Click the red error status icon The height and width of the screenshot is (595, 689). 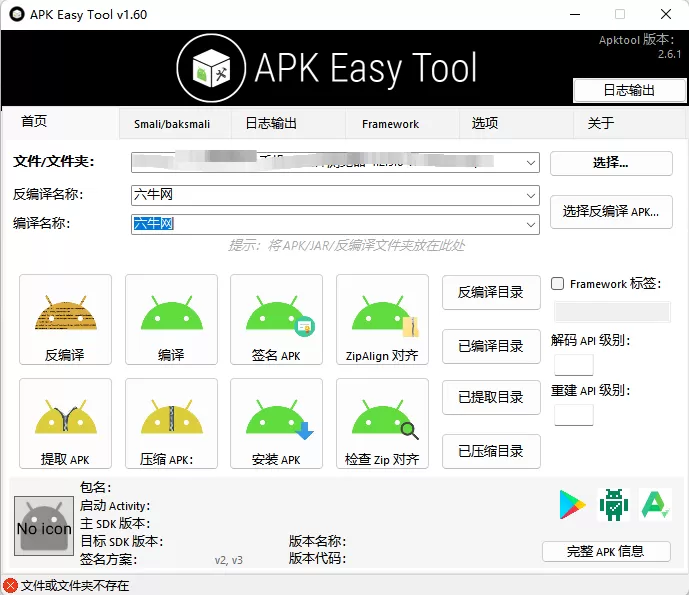click(10, 585)
